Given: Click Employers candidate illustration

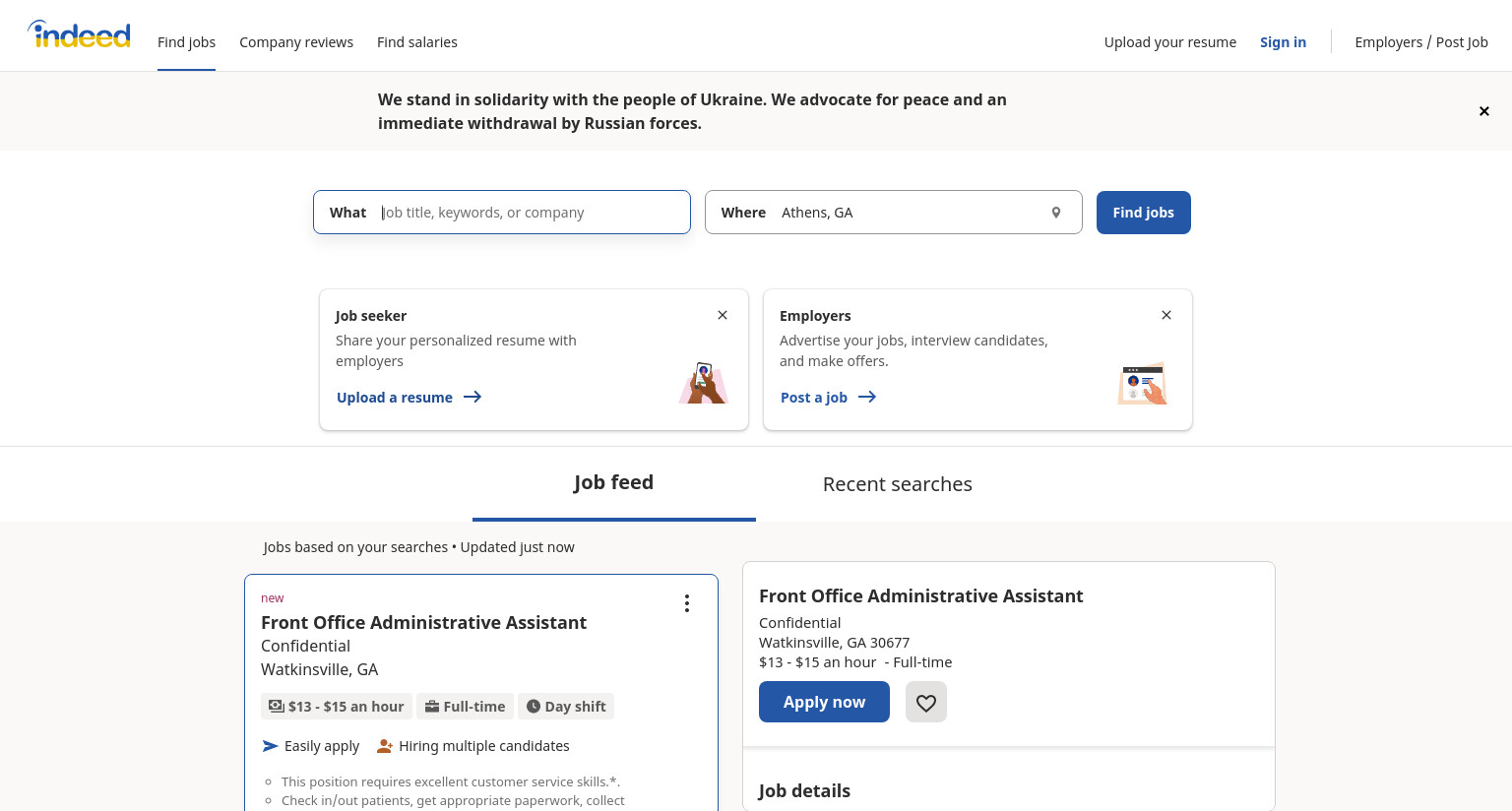Looking at the screenshot, I should pyautogui.click(x=1143, y=384).
